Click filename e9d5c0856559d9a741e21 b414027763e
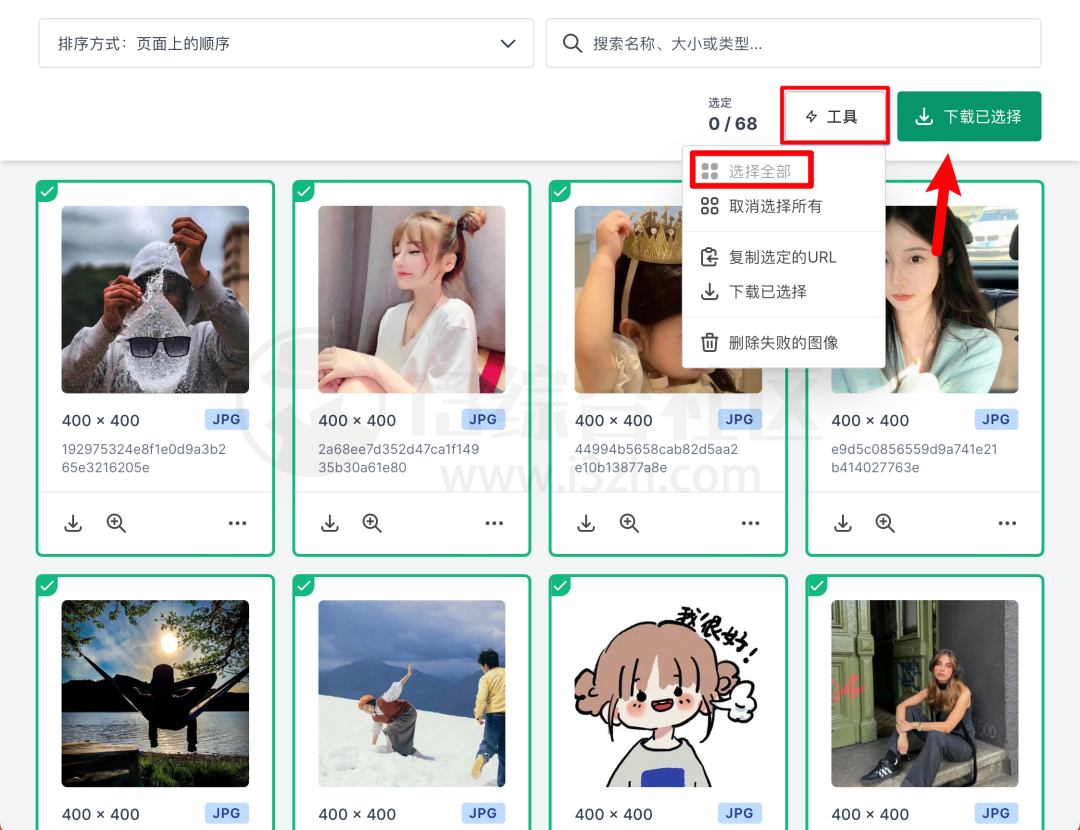This screenshot has width=1080, height=830. point(914,458)
